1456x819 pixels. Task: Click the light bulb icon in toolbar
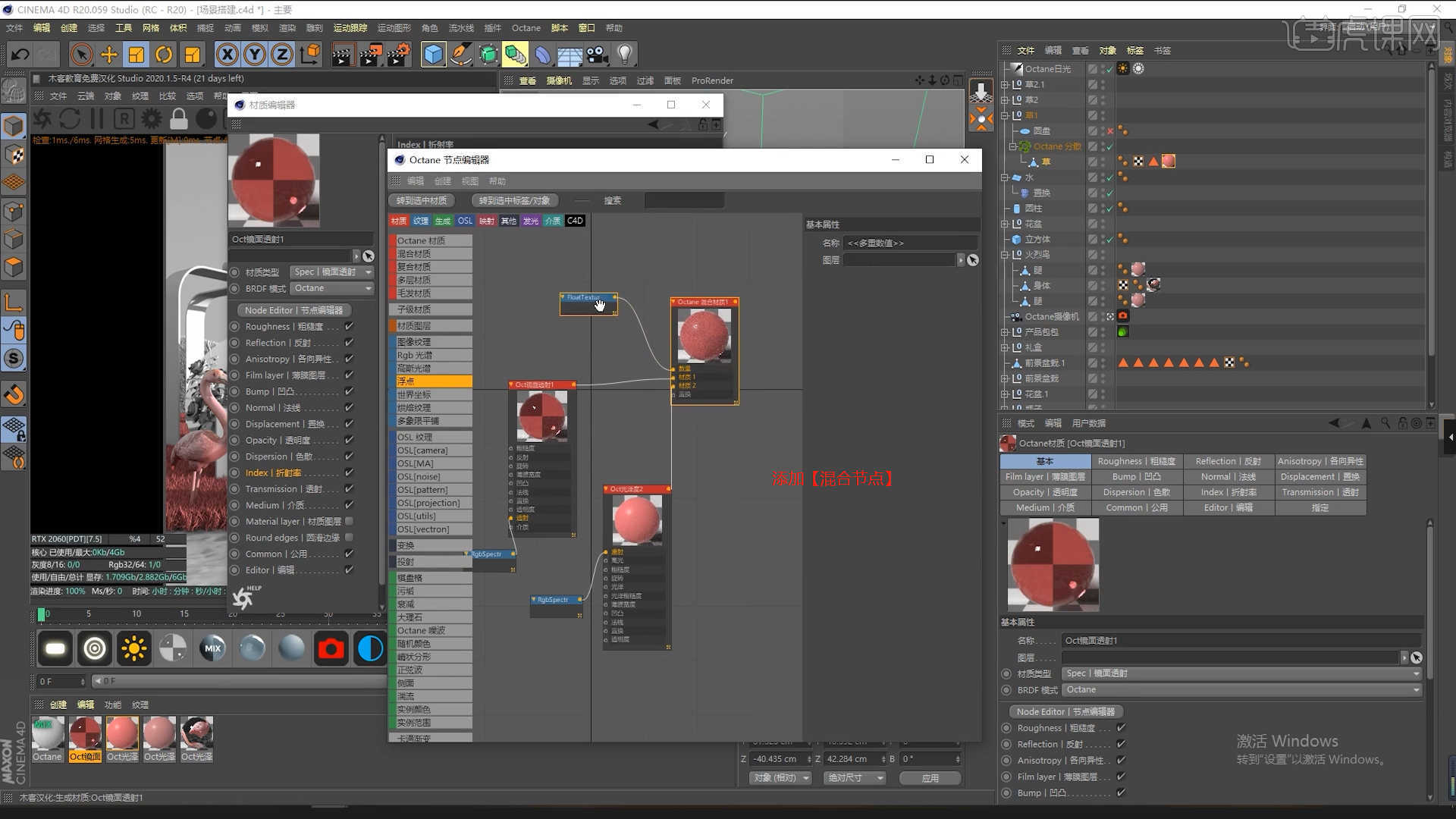click(x=624, y=55)
